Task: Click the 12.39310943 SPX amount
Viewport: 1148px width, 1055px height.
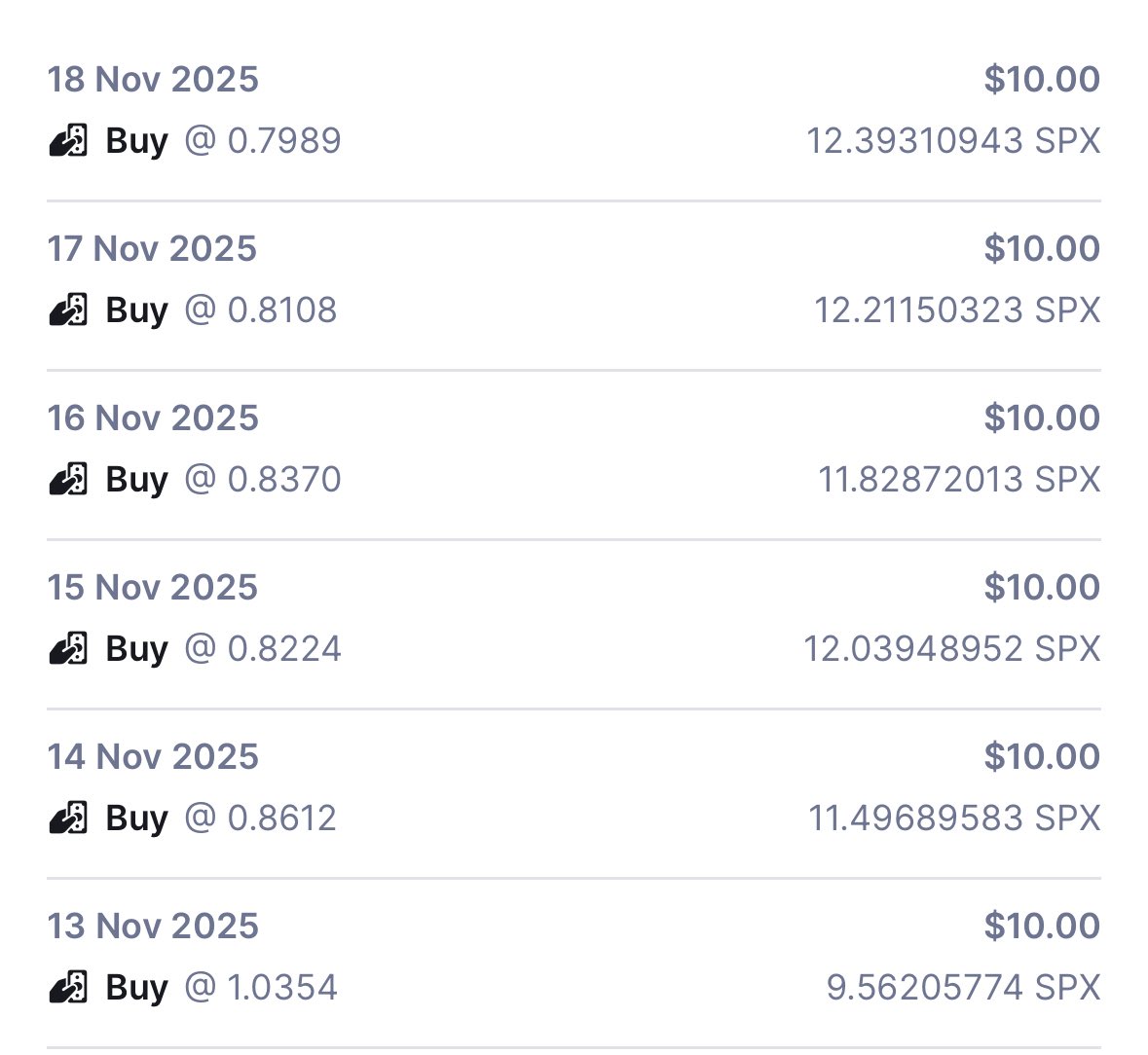Action: [x=953, y=141]
